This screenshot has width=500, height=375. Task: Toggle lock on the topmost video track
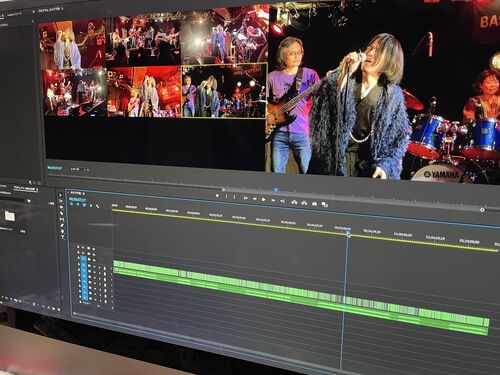(78, 247)
